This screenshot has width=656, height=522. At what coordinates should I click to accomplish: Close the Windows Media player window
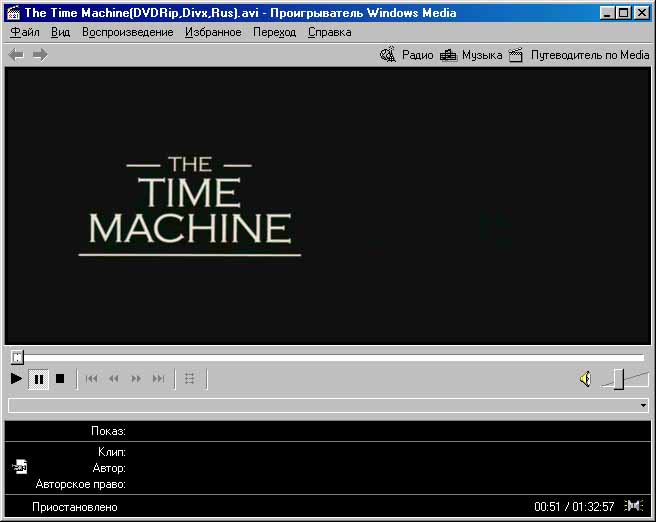click(642, 13)
